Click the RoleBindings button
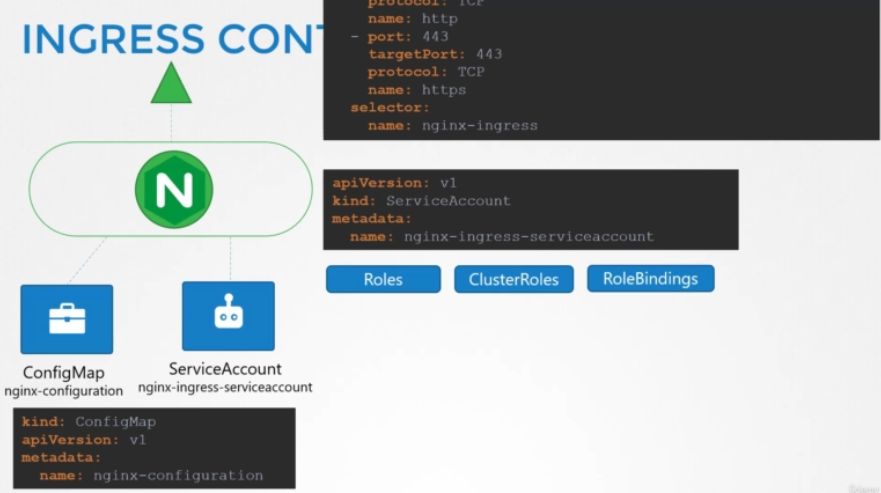The image size is (881, 493). coord(651,279)
